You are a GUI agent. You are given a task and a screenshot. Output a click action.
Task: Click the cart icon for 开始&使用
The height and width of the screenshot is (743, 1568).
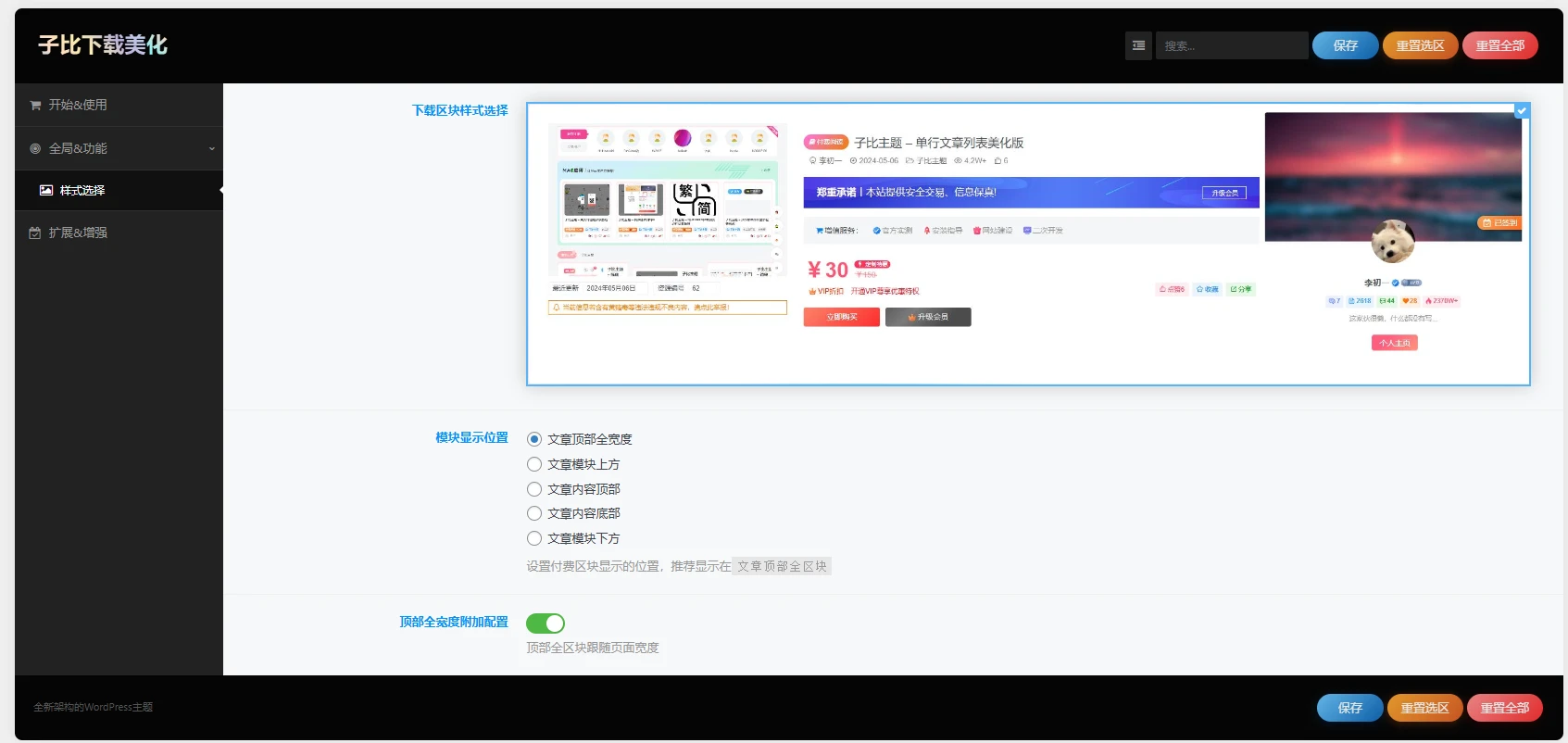pyautogui.click(x=35, y=106)
